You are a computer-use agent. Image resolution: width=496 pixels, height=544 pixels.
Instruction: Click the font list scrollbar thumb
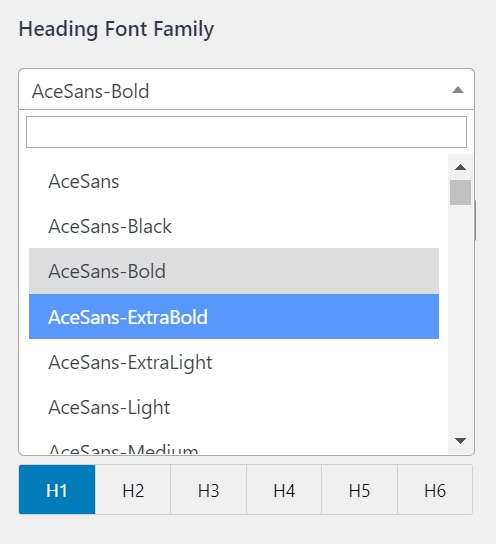tap(460, 192)
